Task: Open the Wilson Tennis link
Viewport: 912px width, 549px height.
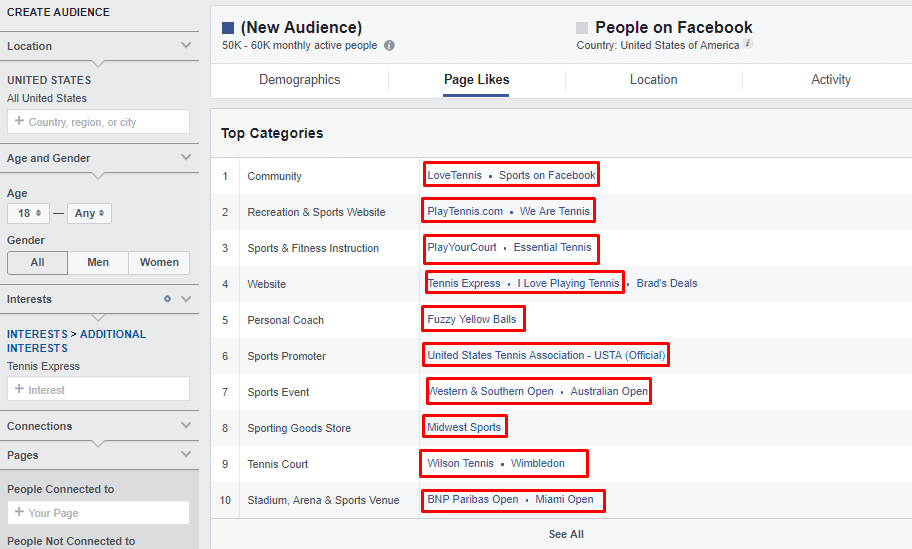Action: 460,464
